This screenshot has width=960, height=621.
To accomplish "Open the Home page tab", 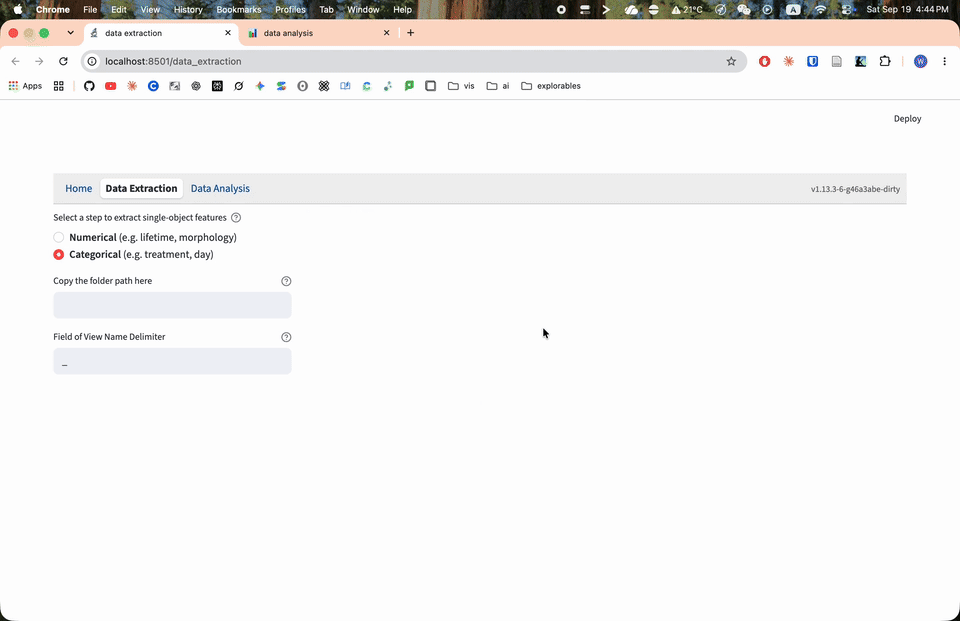I will [78, 189].
